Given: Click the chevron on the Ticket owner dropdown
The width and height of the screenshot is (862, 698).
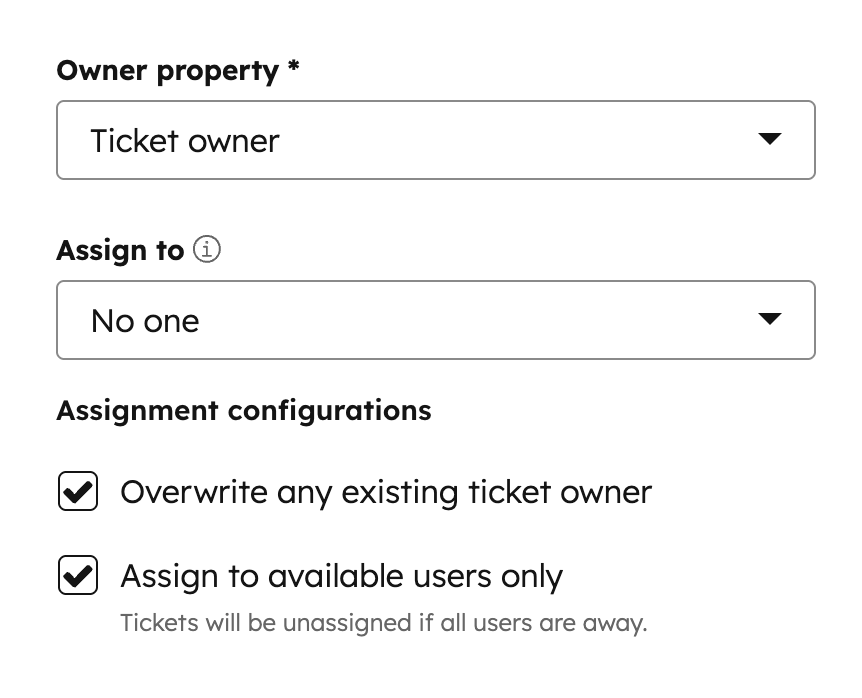Looking at the screenshot, I should (x=769, y=140).
